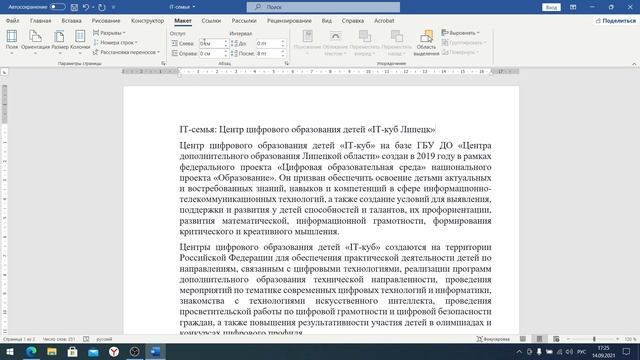Screen dimensions: 640x360
Task: Click the Слева left indent field
Action: click(x=213, y=43)
